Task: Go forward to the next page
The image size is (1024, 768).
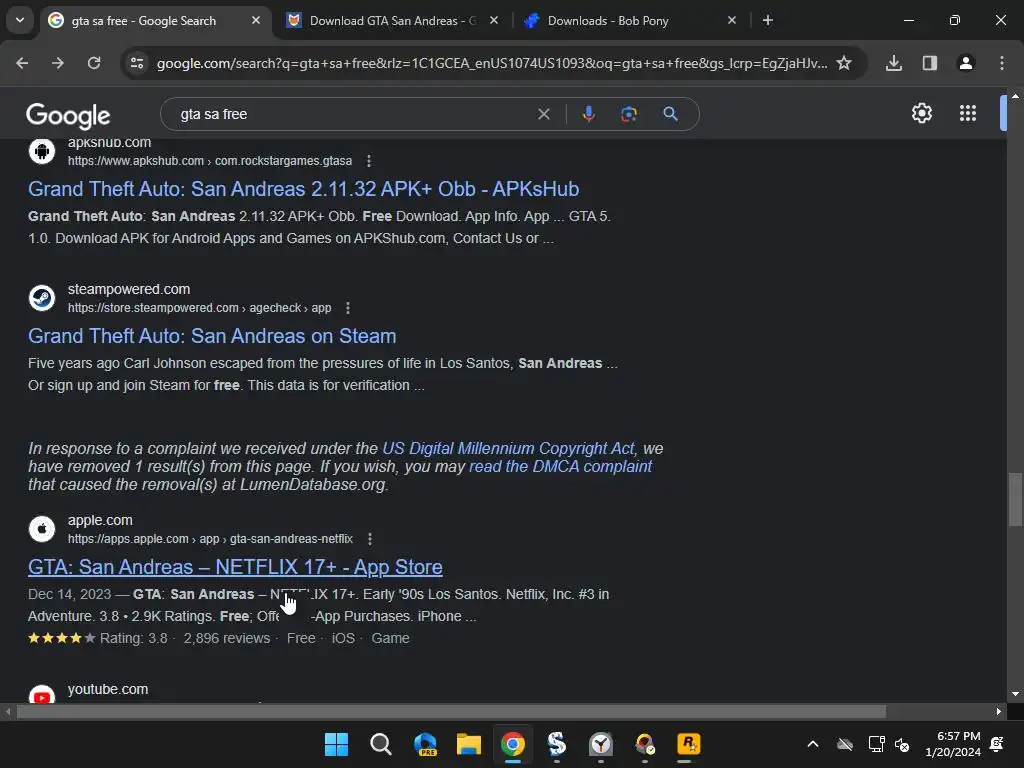Action: point(58,63)
